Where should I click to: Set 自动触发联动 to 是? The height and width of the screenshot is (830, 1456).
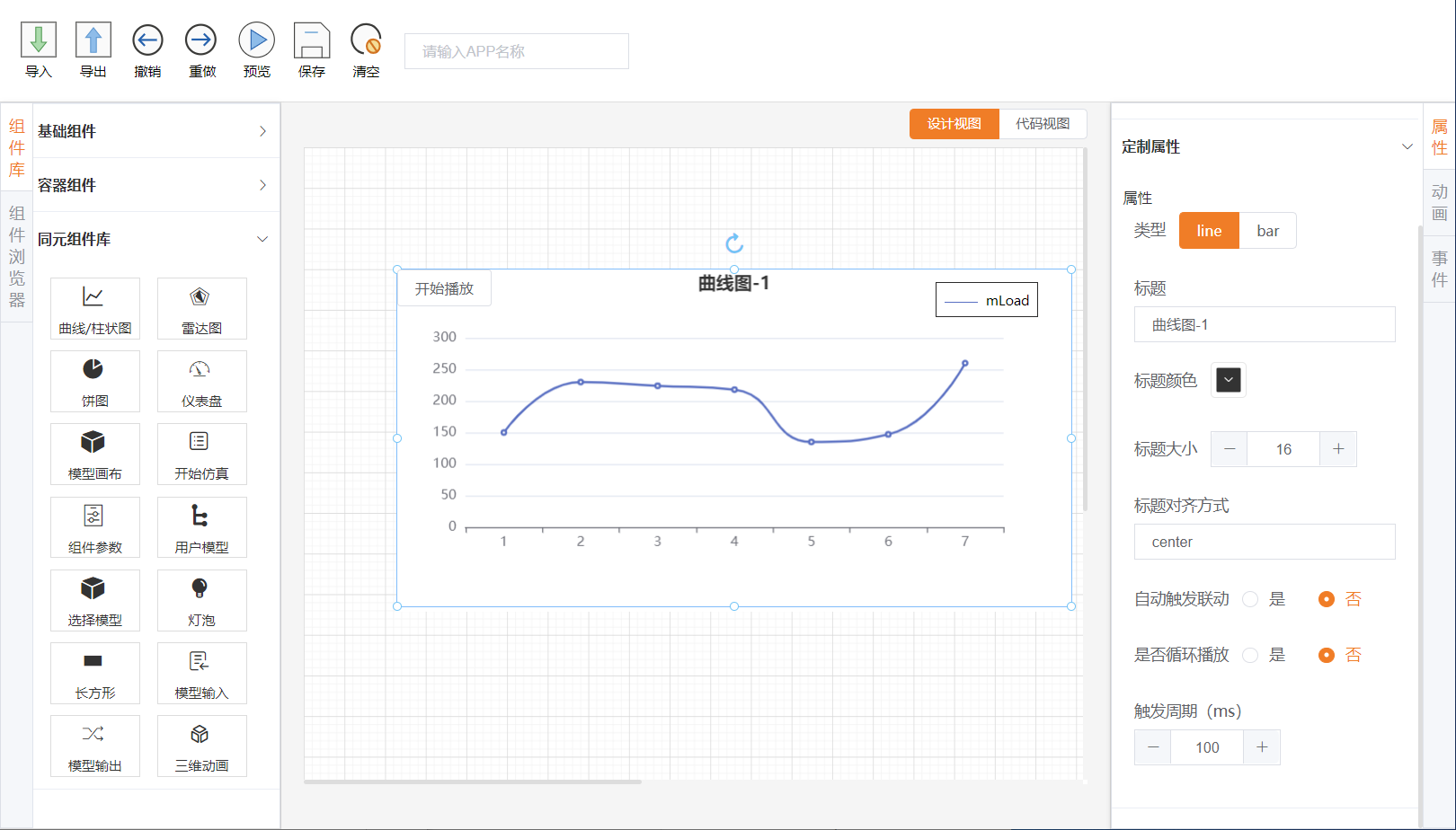pos(1250,599)
